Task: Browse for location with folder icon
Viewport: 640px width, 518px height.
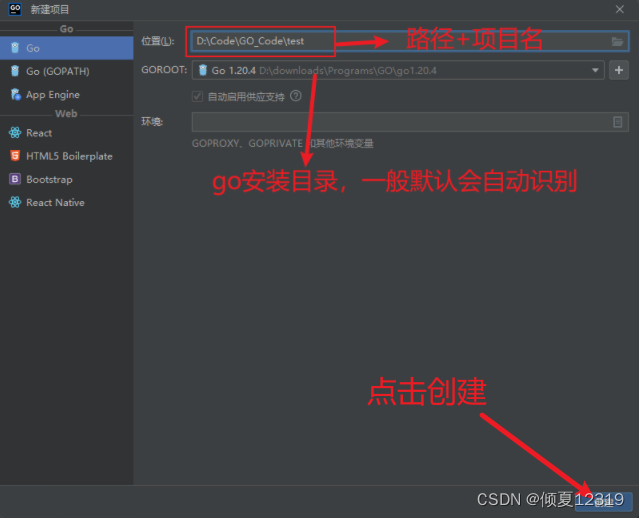Action: (618, 41)
